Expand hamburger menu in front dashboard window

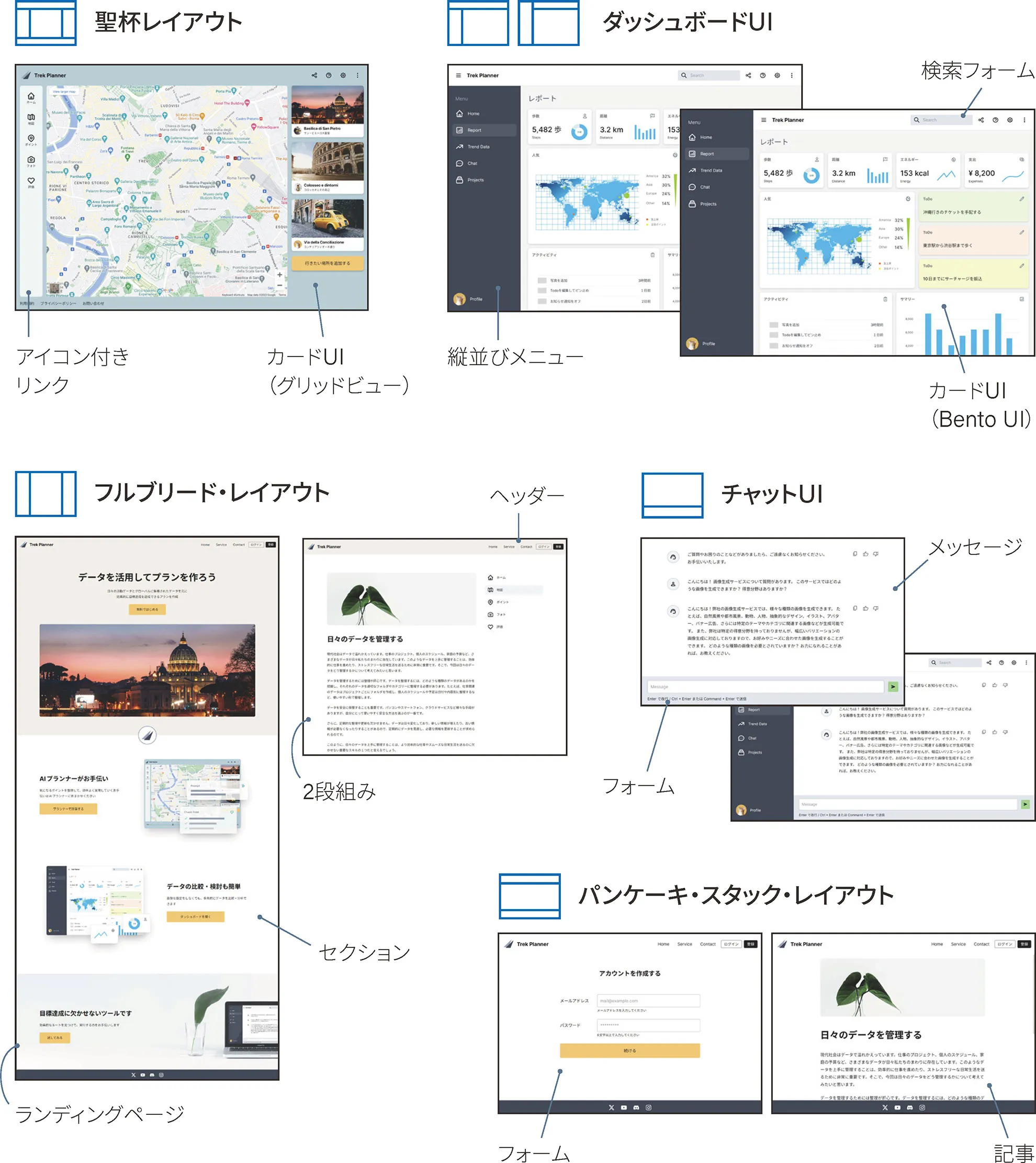[764, 120]
